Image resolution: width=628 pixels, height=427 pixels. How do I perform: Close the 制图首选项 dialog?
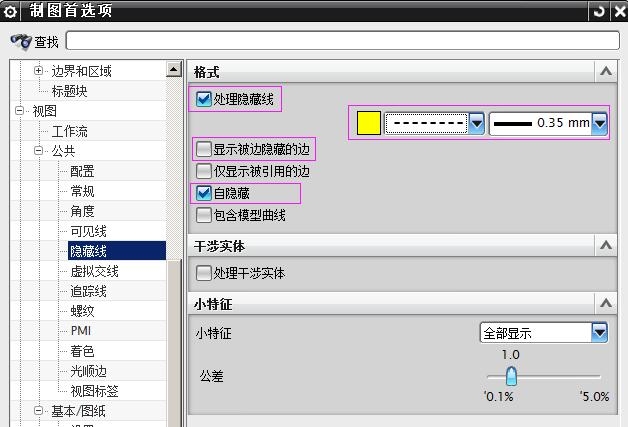tap(620, 11)
